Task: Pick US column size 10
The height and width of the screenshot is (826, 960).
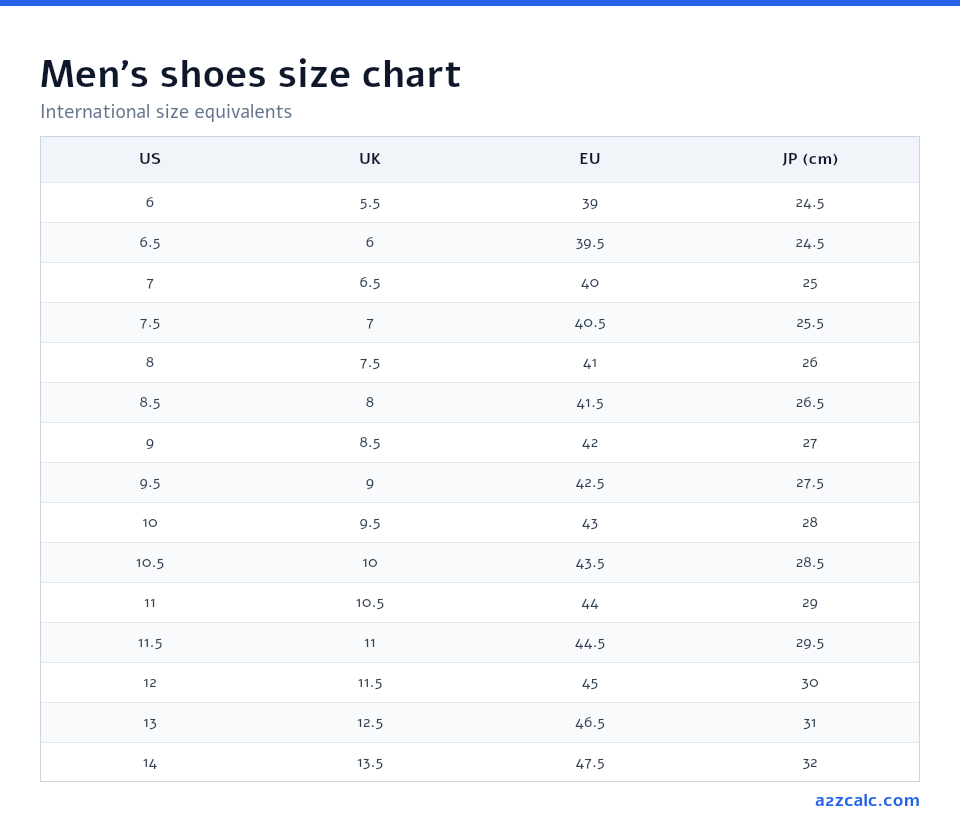Action: pos(150,523)
